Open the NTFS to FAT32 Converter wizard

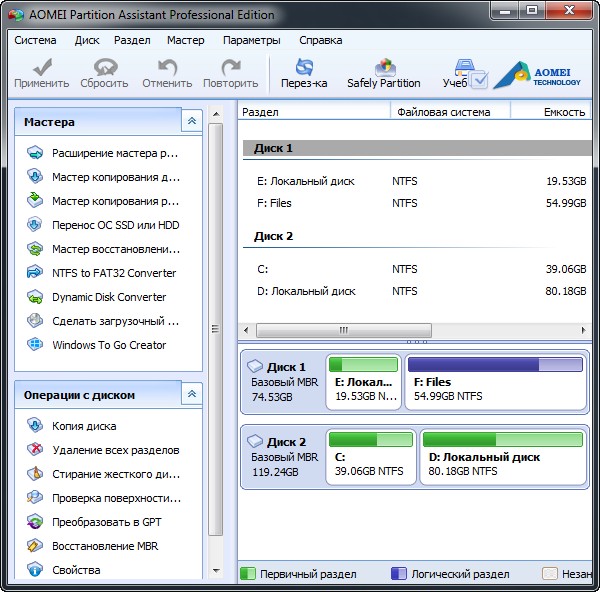(113, 273)
